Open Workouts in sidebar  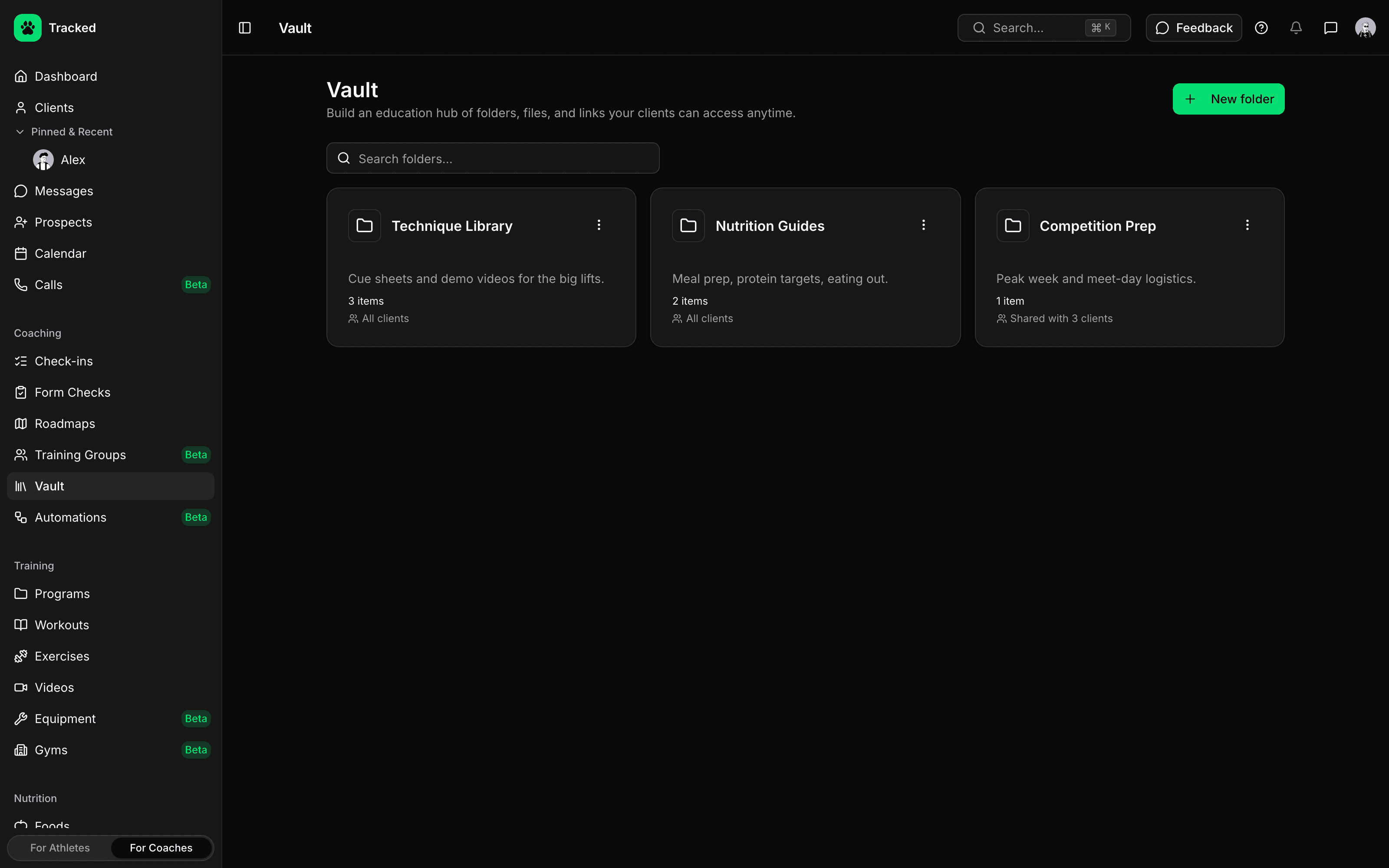pos(110,625)
